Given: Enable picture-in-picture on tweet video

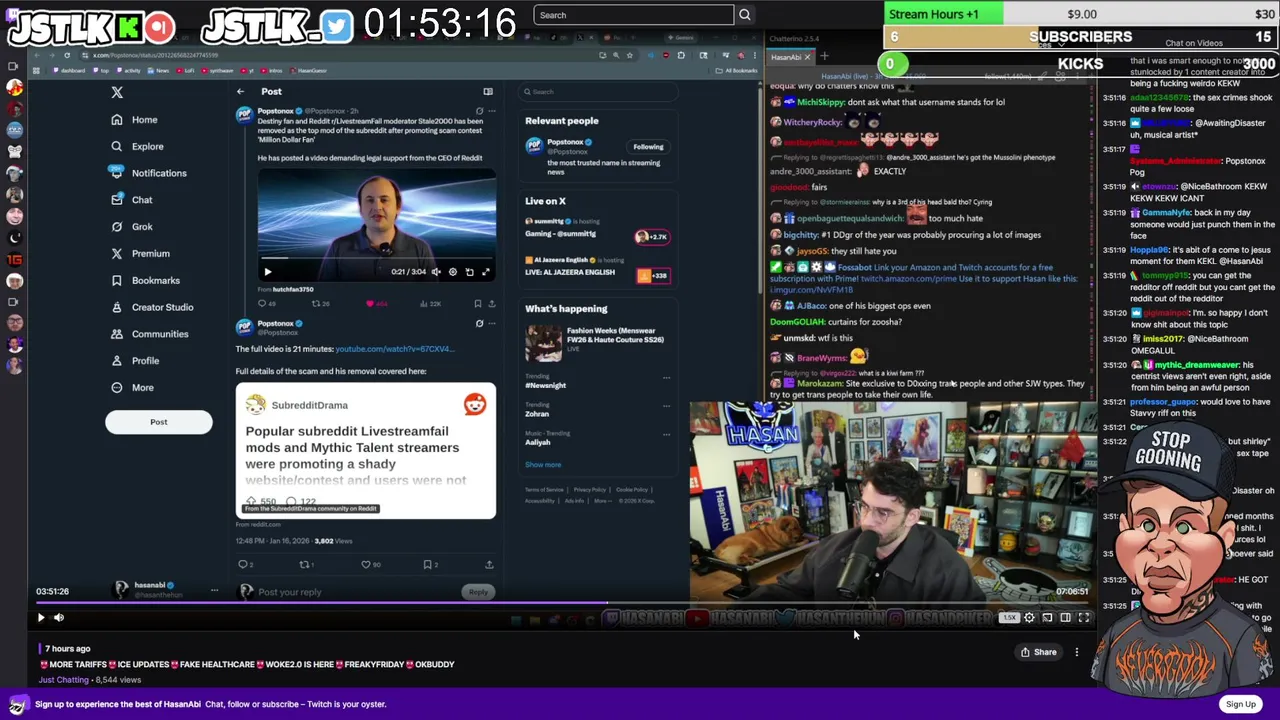Looking at the screenshot, I should pyautogui.click(x=469, y=272).
